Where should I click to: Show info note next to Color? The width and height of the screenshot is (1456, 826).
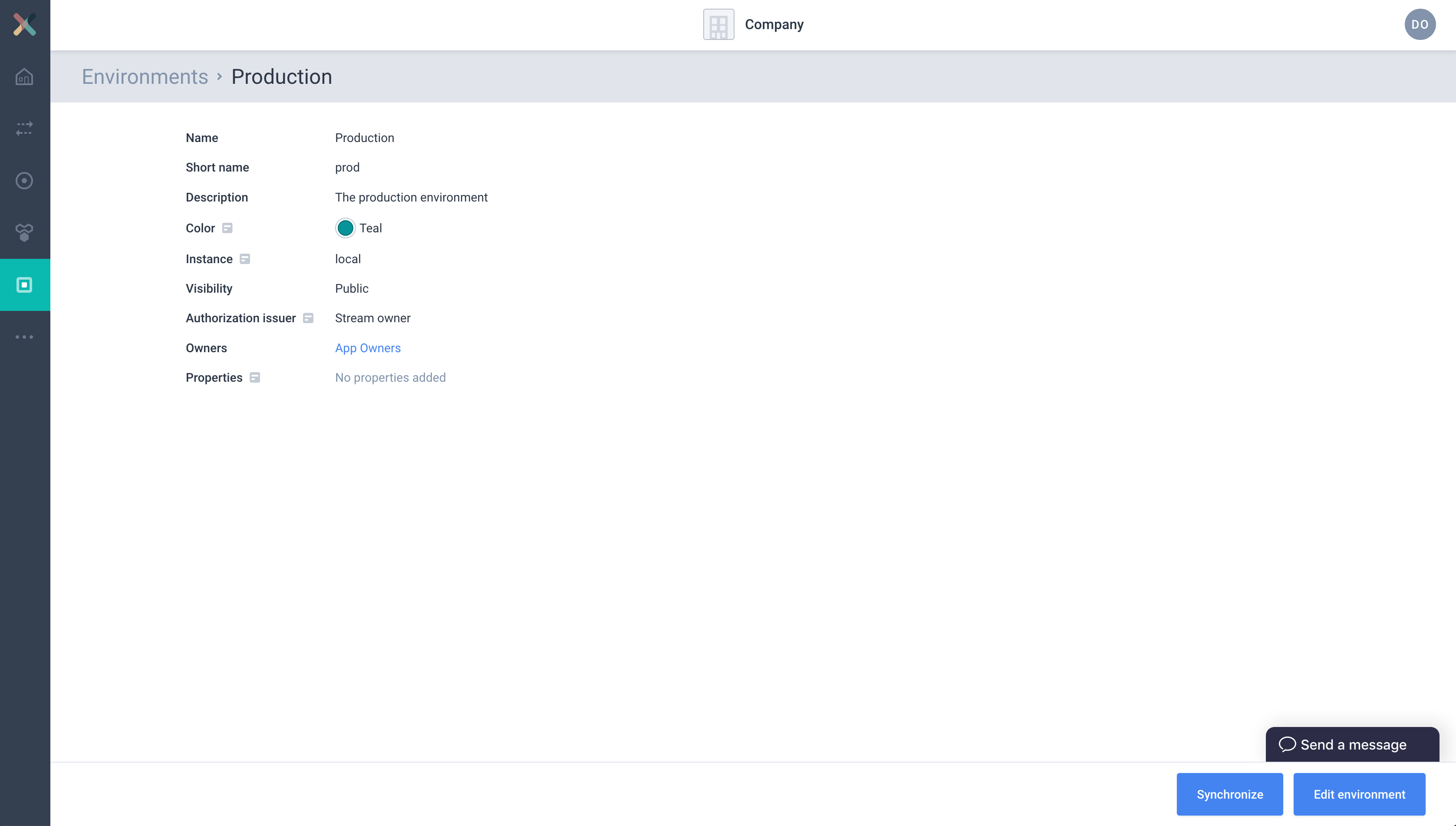tap(227, 228)
